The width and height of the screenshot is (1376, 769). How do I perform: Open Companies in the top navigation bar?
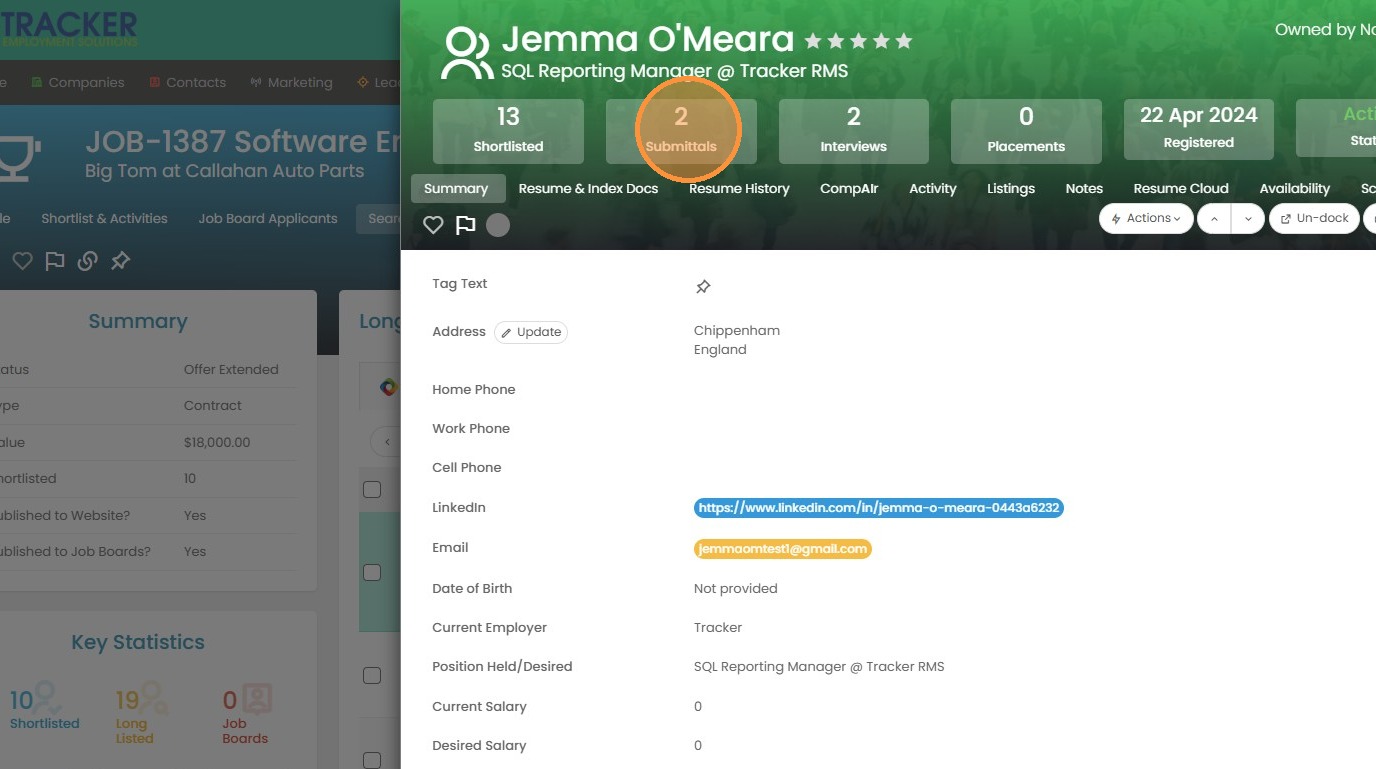78,82
